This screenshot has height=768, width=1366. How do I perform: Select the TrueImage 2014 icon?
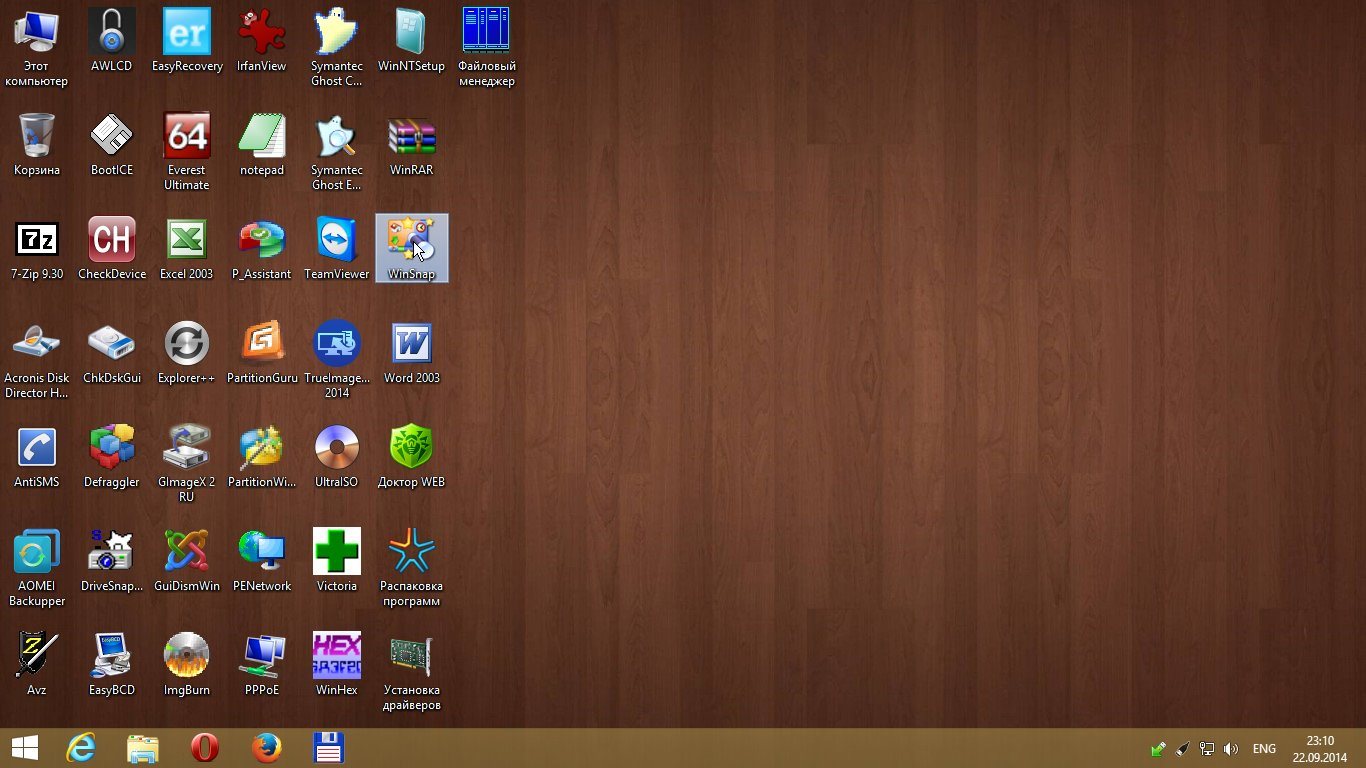337,359
